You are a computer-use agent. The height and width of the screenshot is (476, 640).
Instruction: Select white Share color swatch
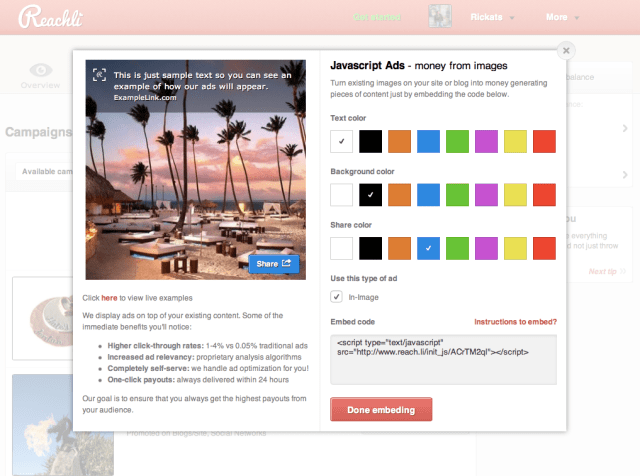tap(342, 248)
